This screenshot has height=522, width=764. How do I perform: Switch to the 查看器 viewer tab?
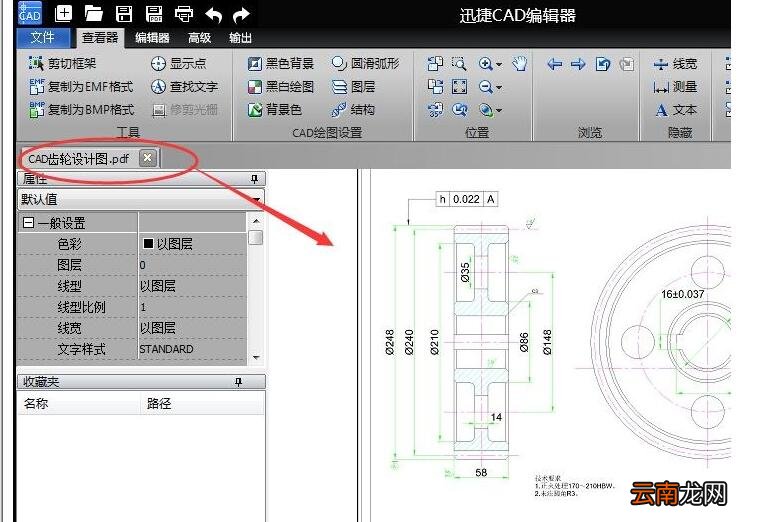(100, 38)
